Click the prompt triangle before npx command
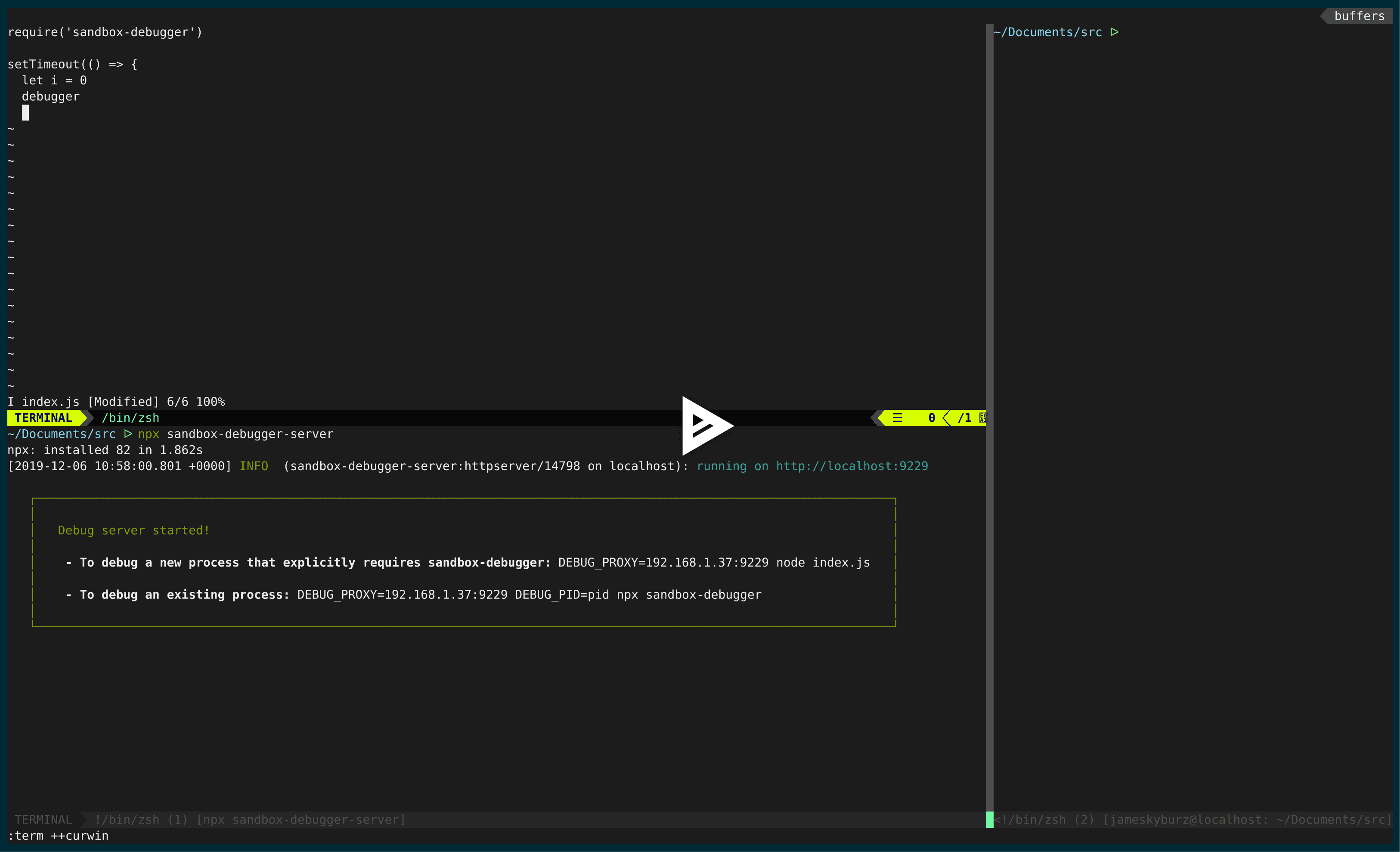 pos(128,434)
